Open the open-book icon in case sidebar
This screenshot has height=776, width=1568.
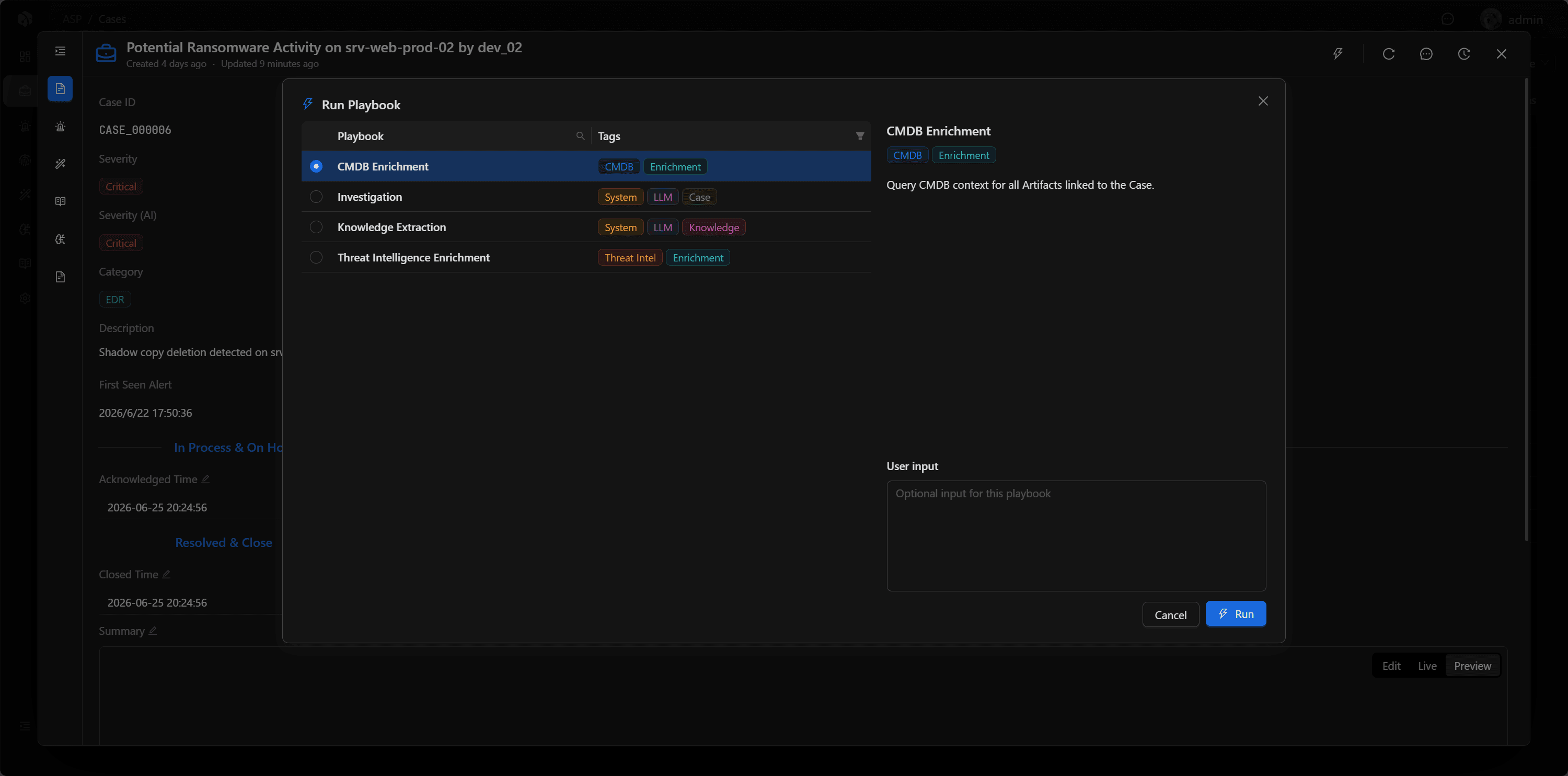point(60,202)
